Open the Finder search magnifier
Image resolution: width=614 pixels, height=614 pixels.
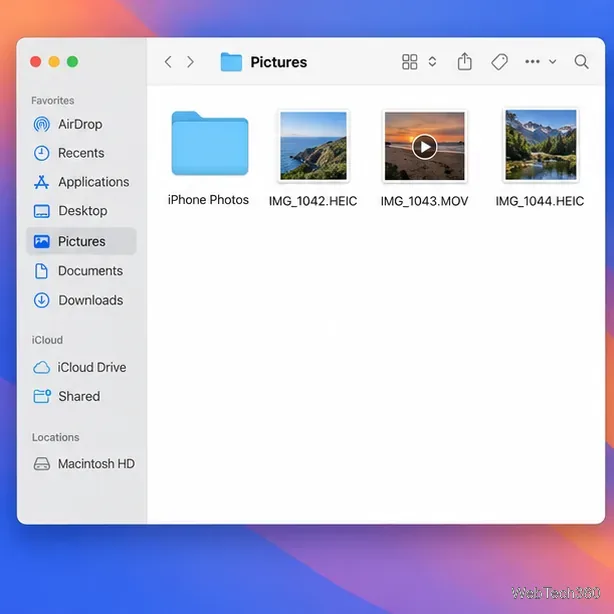click(x=581, y=62)
